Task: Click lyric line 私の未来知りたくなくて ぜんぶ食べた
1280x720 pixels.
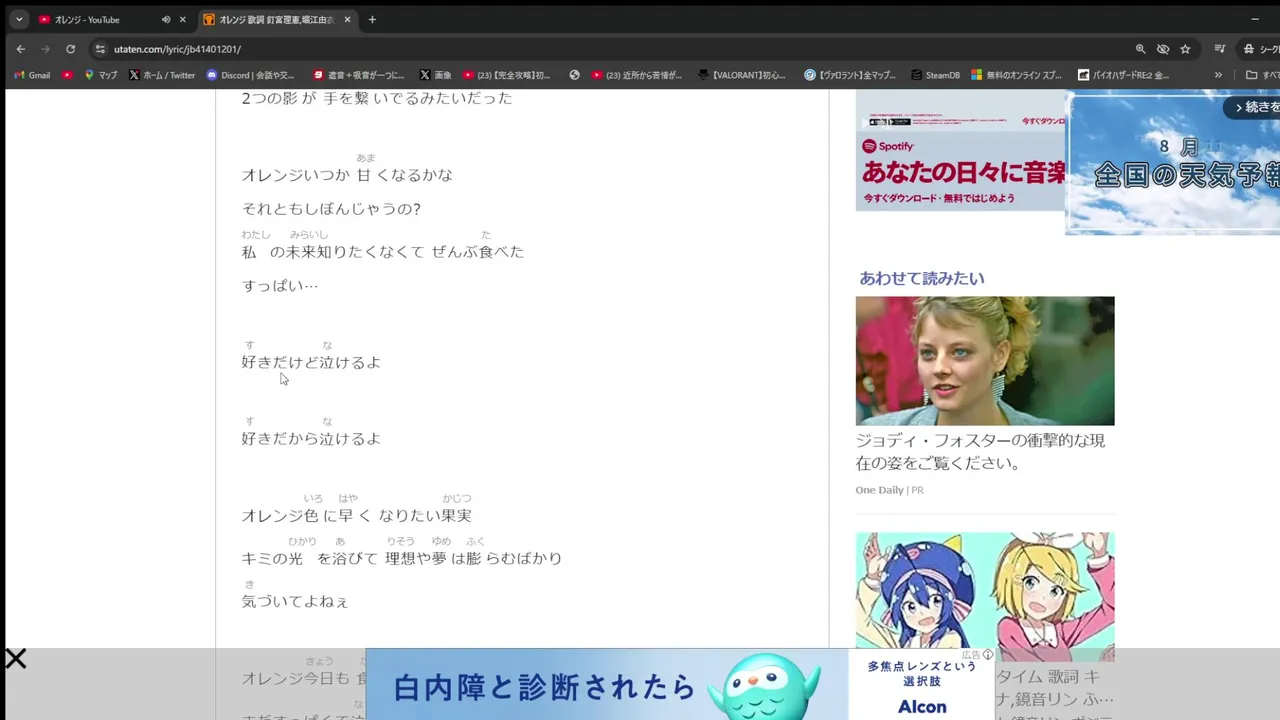Action: 382,252
